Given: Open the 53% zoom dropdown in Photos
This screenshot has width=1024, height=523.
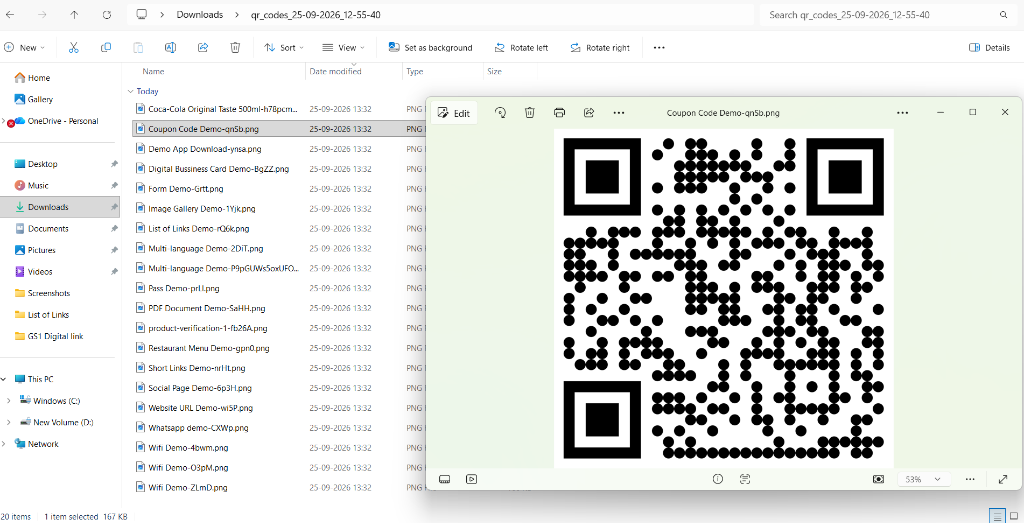Looking at the screenshot, I should 923,479.
